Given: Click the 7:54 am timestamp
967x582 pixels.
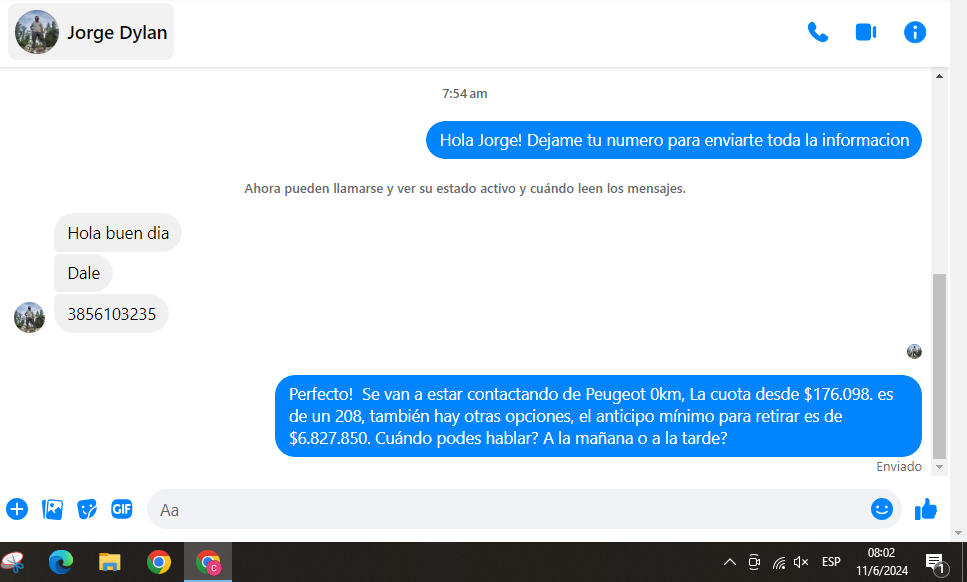Looking at the screenshot, I should (x=464, y=94).
